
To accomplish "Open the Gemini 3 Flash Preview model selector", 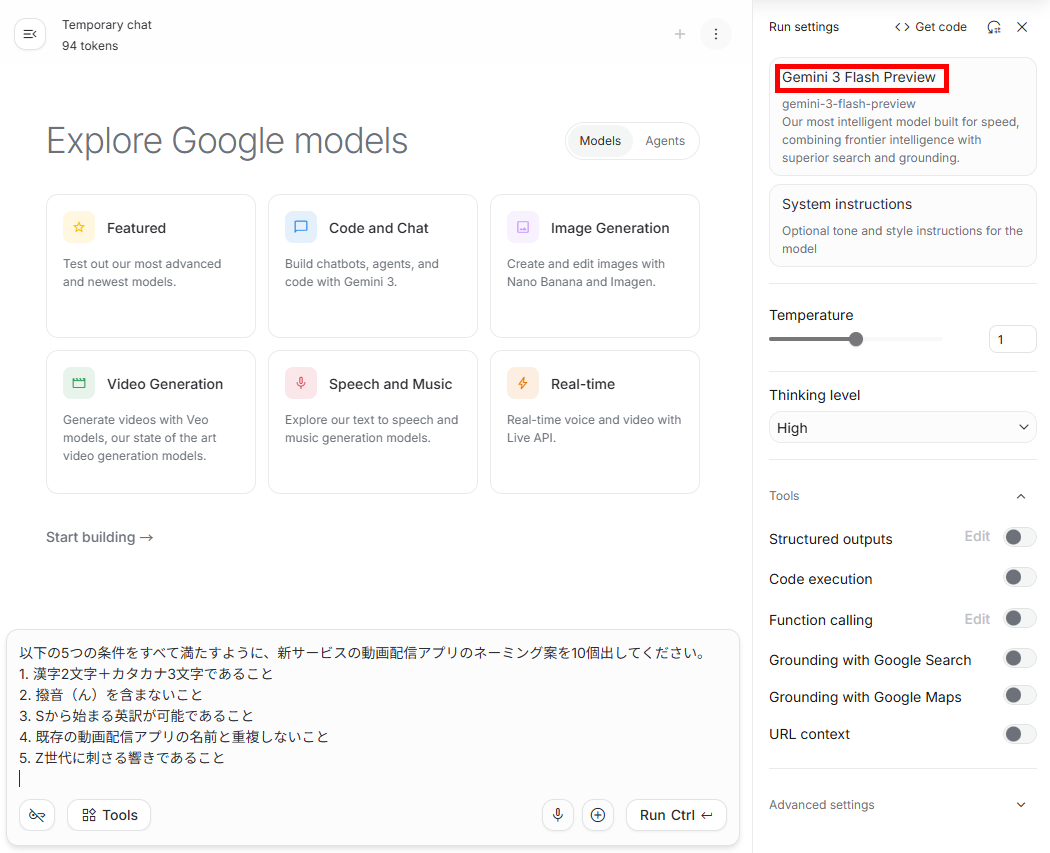I will pos(903,117).
